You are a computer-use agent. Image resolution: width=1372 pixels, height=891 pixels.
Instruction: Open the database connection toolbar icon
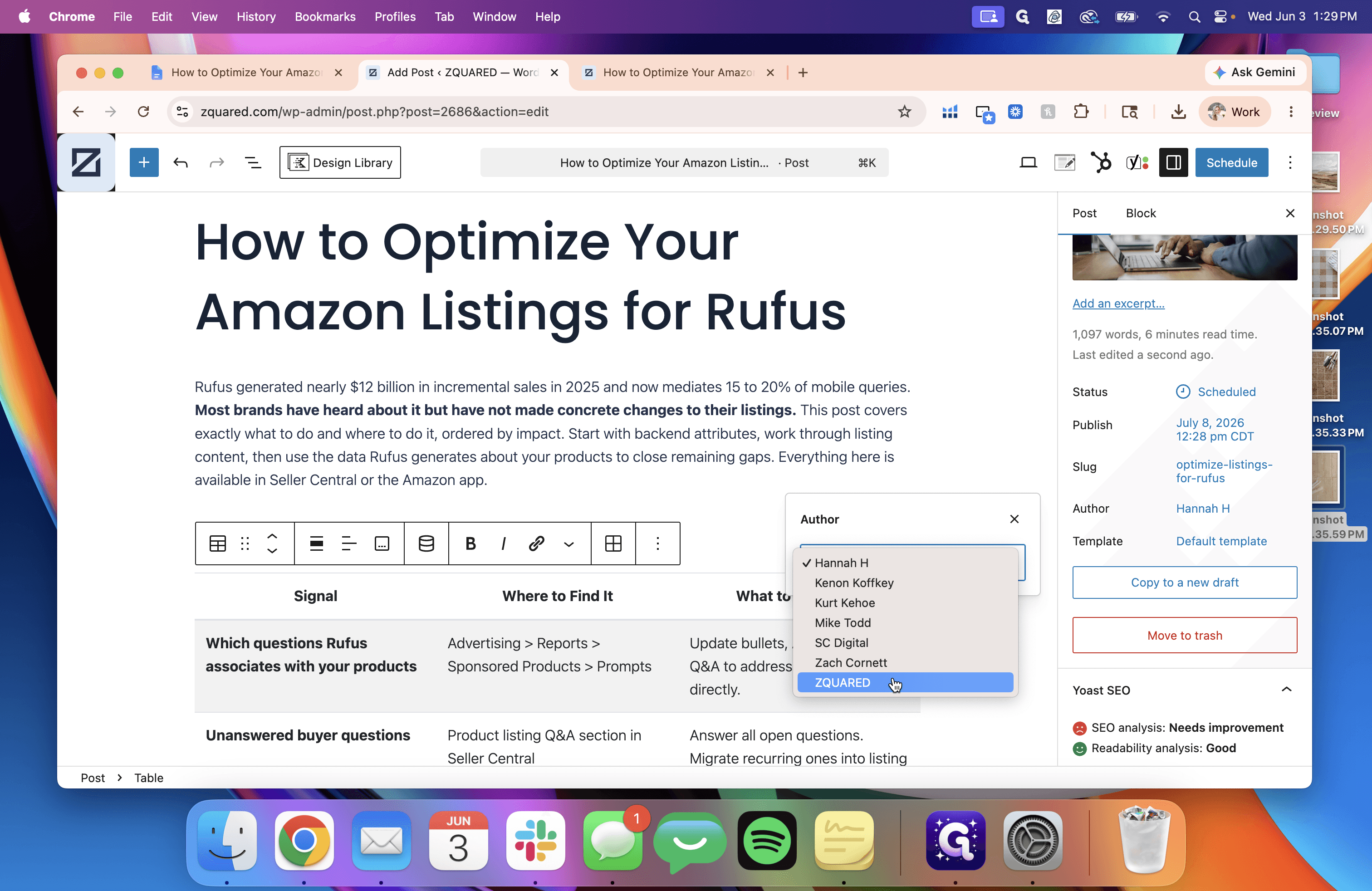pyautogui.click(x=426, y=543)
